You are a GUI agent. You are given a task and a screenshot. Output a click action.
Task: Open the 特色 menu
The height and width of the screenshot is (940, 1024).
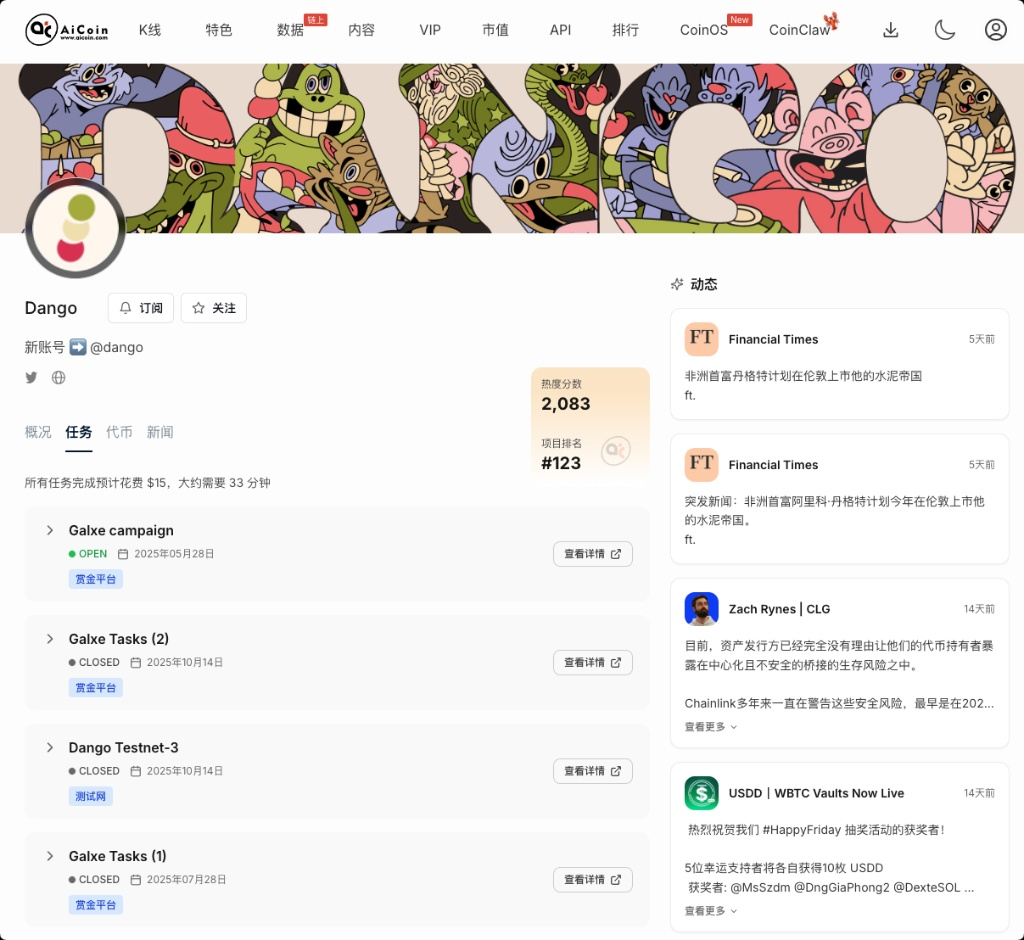click(218, 30)
